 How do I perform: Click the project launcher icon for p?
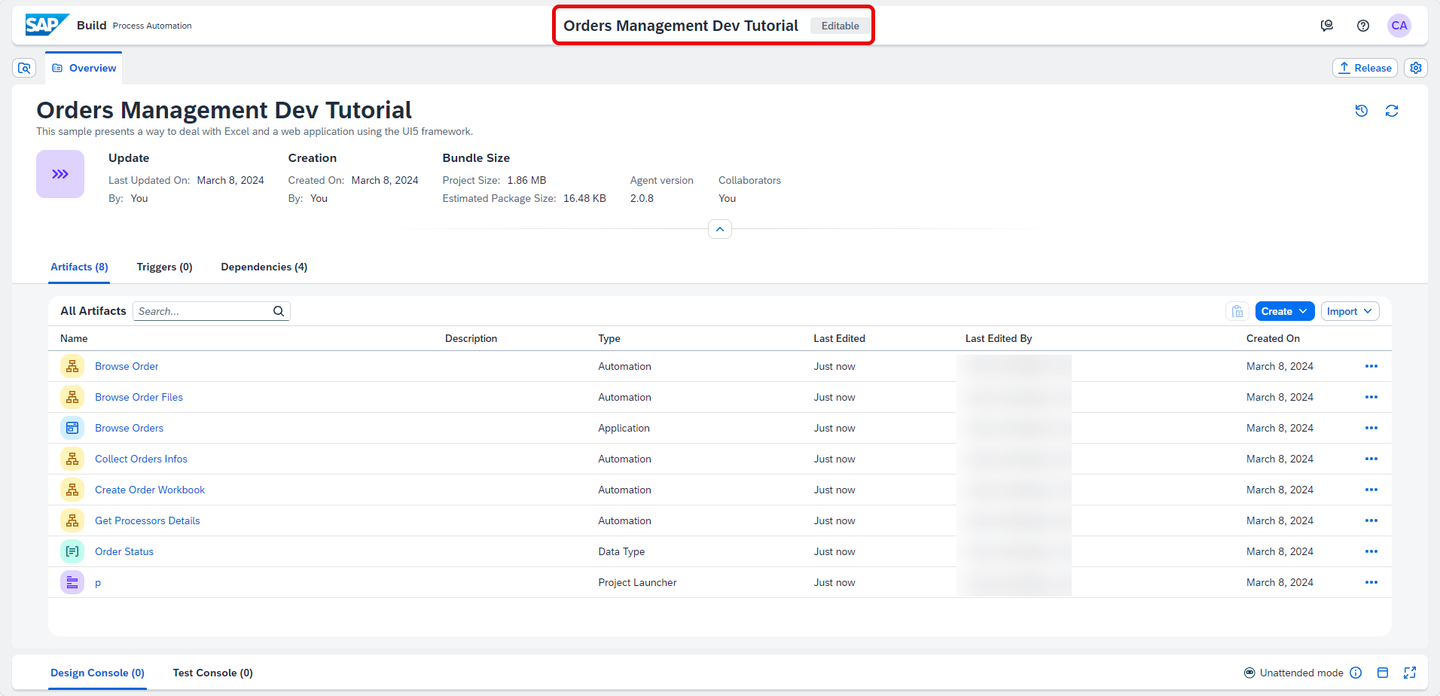[x=72, y=582]
